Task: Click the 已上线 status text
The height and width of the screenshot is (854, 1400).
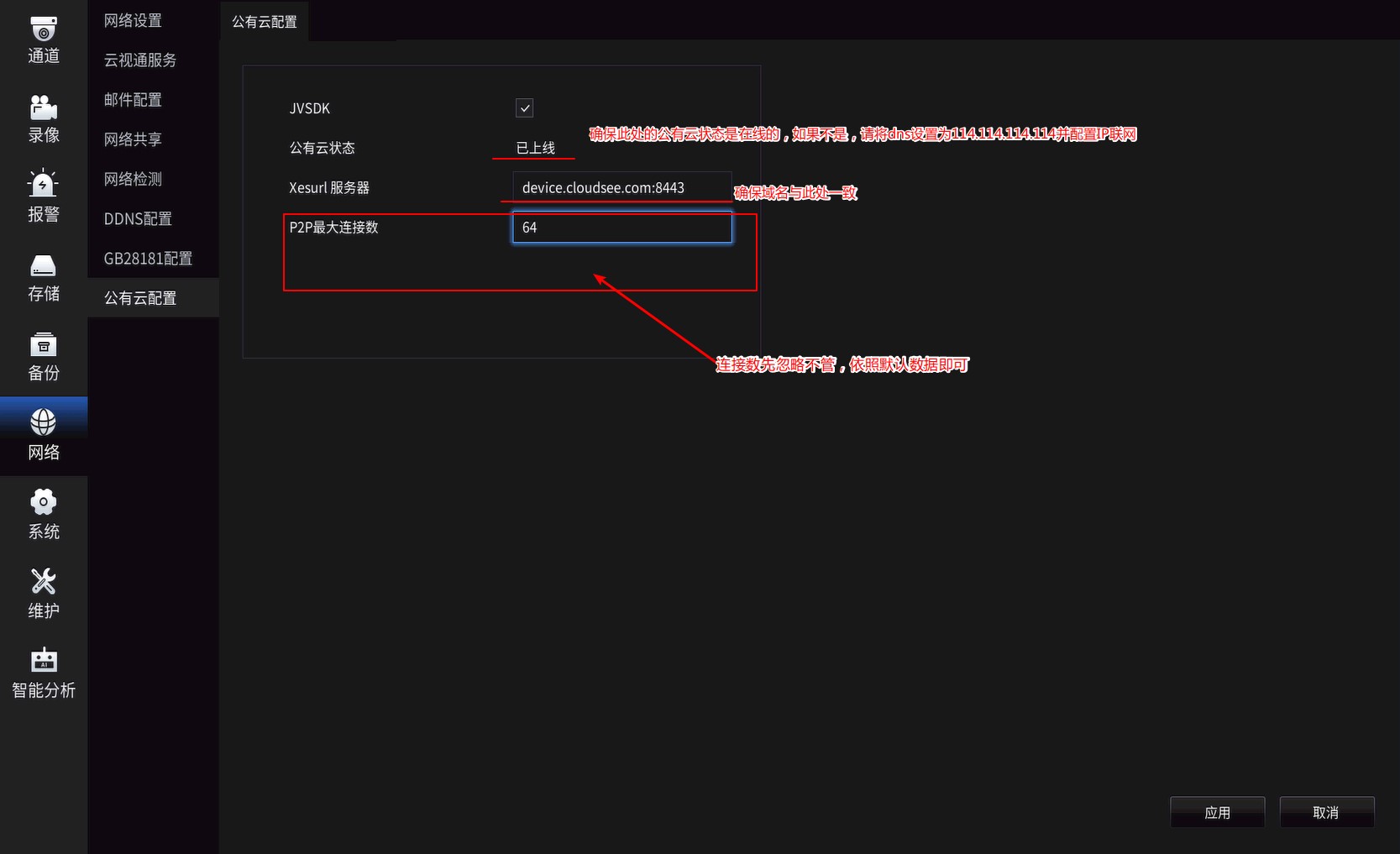Action: (535, 148)
